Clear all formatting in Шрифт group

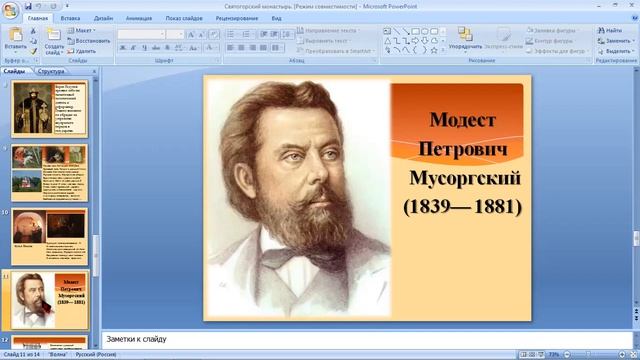pos(214,35)
